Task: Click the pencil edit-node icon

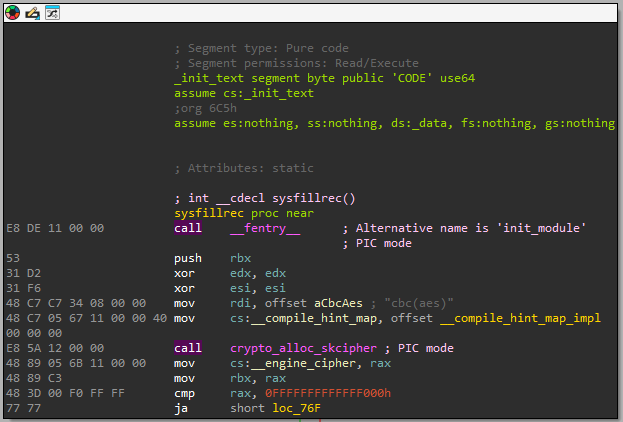Action: 32,13
